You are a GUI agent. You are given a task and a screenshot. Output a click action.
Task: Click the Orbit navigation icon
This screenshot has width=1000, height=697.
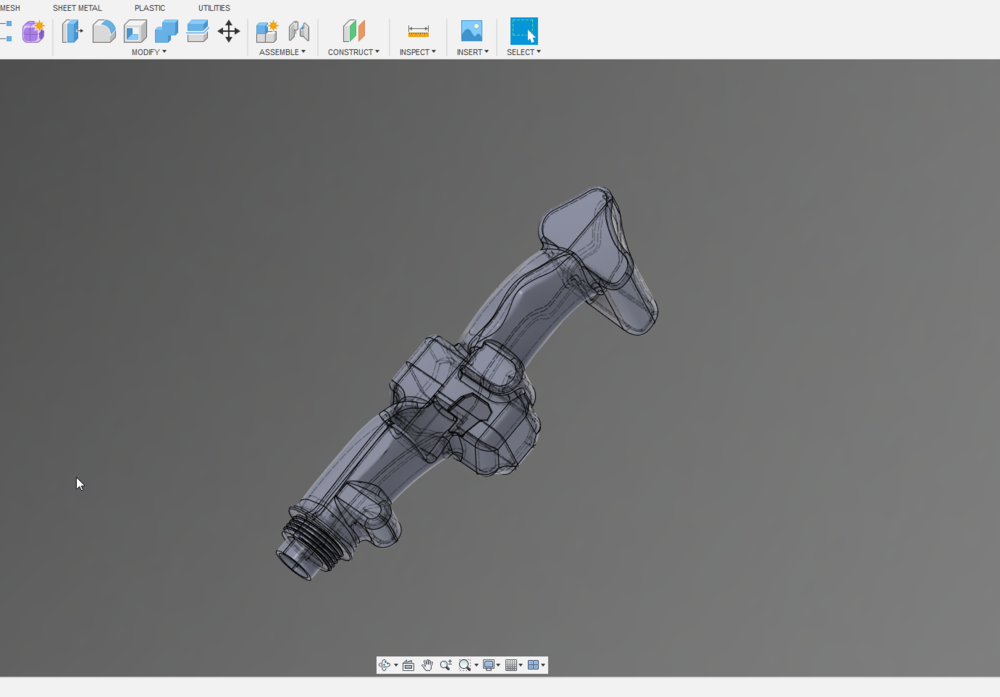coord(384,665)
